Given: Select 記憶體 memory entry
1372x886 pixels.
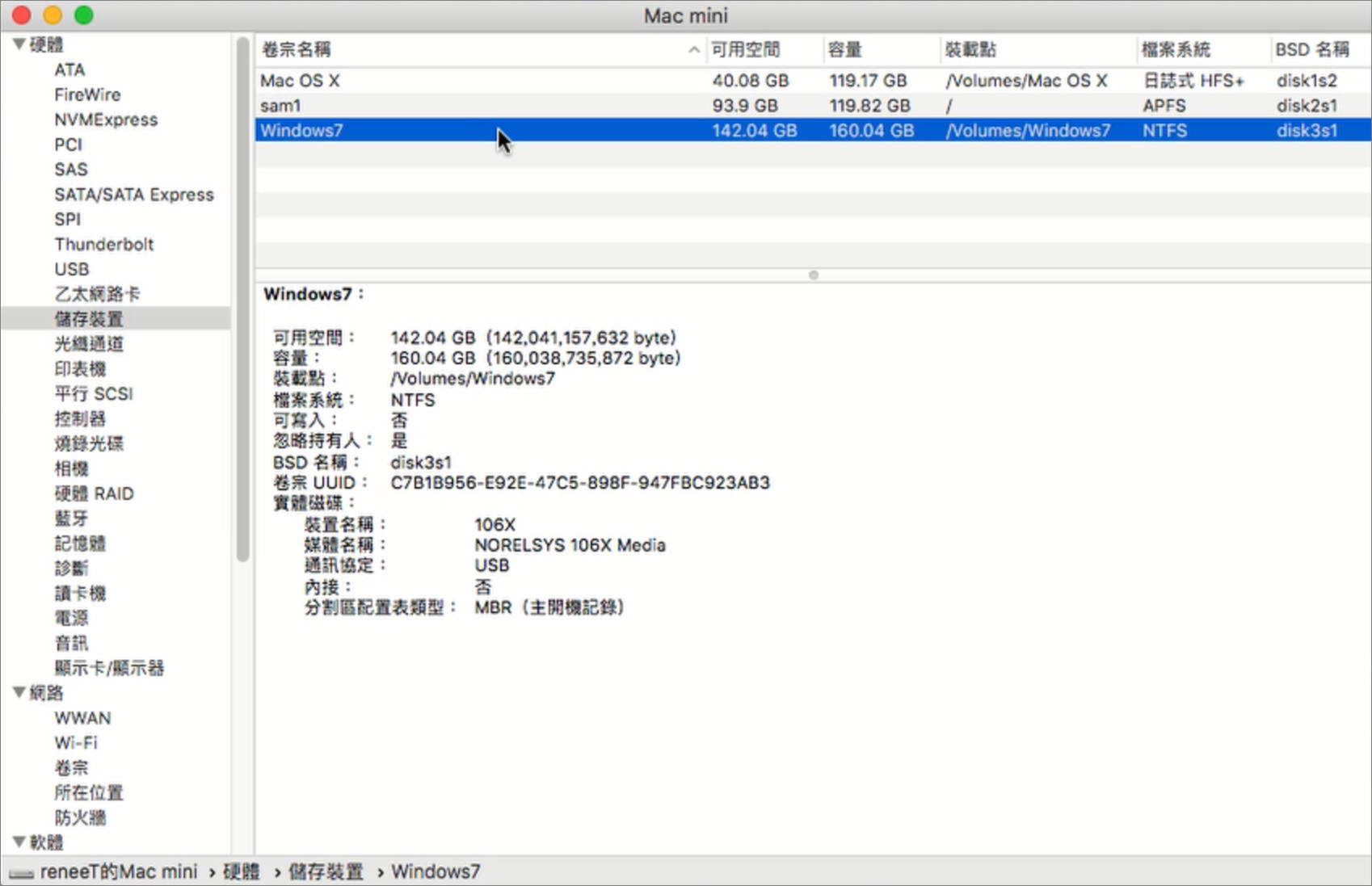Looking at the screenshot, I should coord(80,544).
